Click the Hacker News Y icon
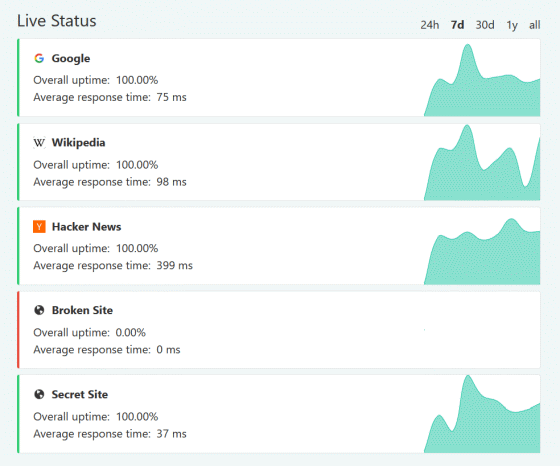 click(39, 226)
